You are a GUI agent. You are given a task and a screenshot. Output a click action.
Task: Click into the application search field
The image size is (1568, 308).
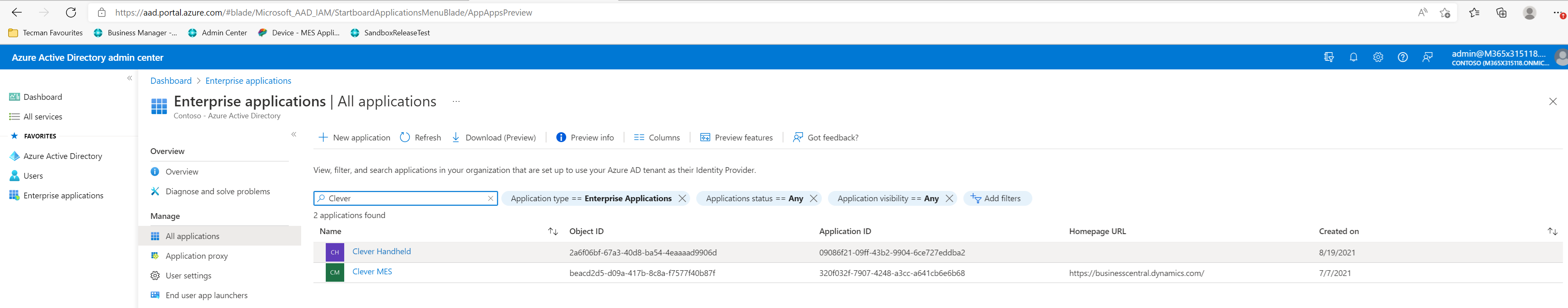405,198
